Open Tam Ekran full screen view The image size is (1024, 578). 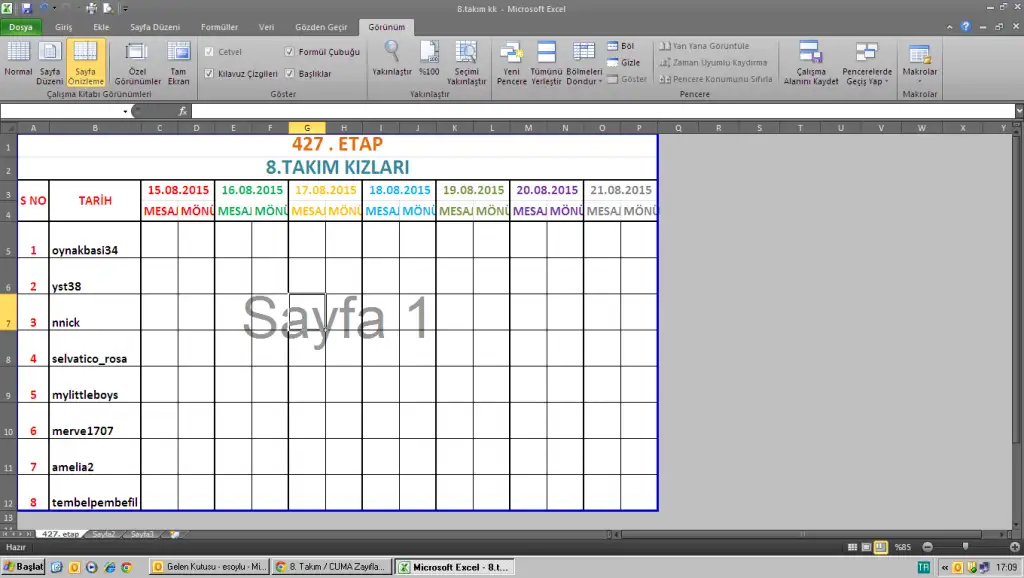click(178, 61)
